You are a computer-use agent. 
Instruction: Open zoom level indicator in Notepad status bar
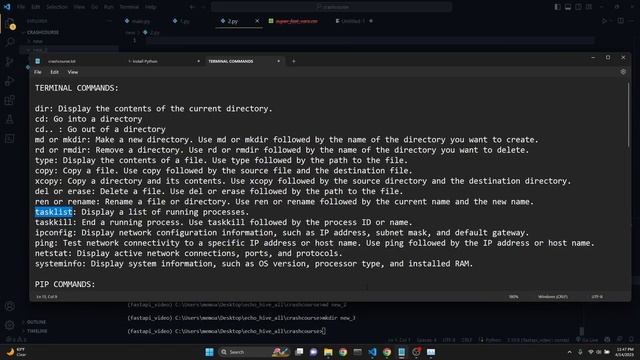513,297
